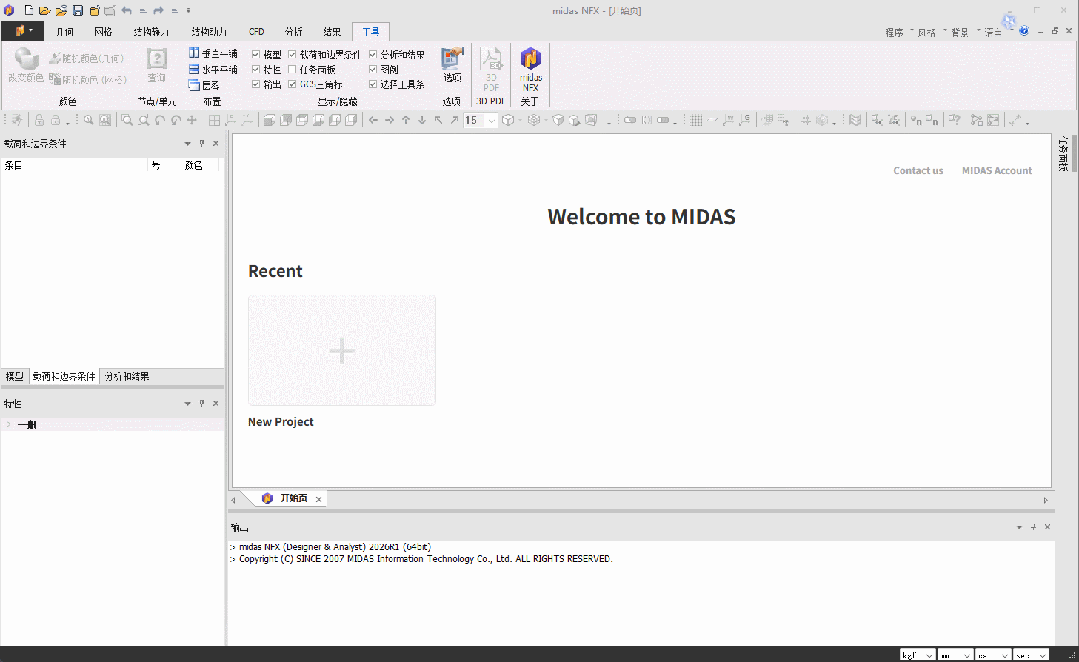Select the 分析和结果 tab in left panel
The image size is (1079, 662).
127,376
